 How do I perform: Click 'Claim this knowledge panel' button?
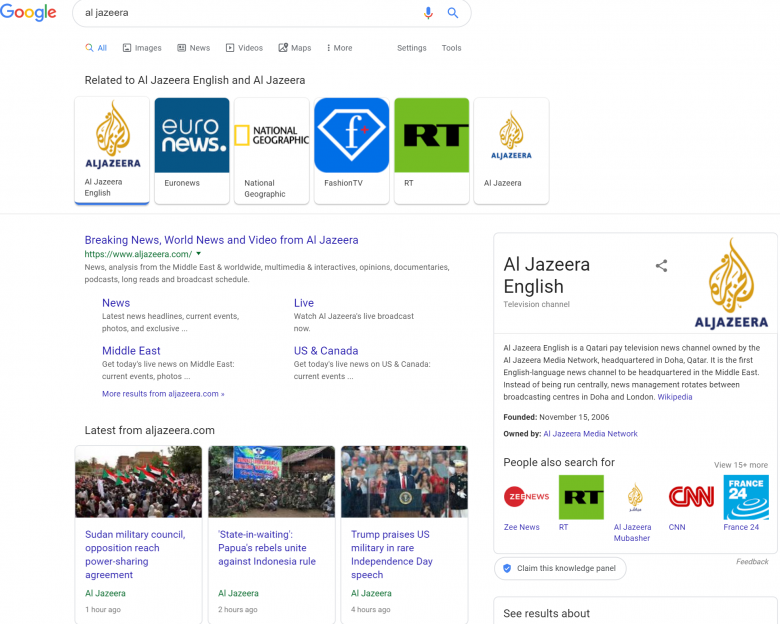click(560, 568)
